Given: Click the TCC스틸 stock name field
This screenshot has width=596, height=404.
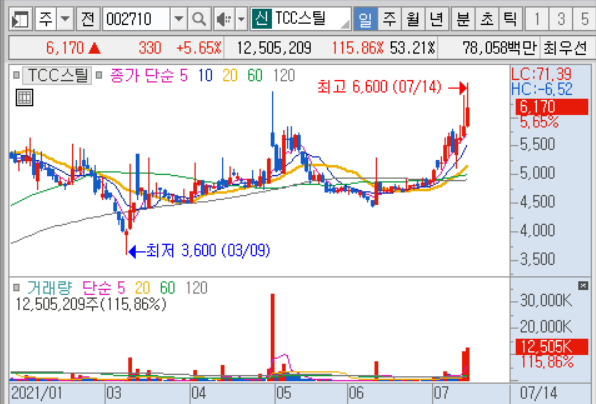Looking at the screenshot, I should click(311, 19).
